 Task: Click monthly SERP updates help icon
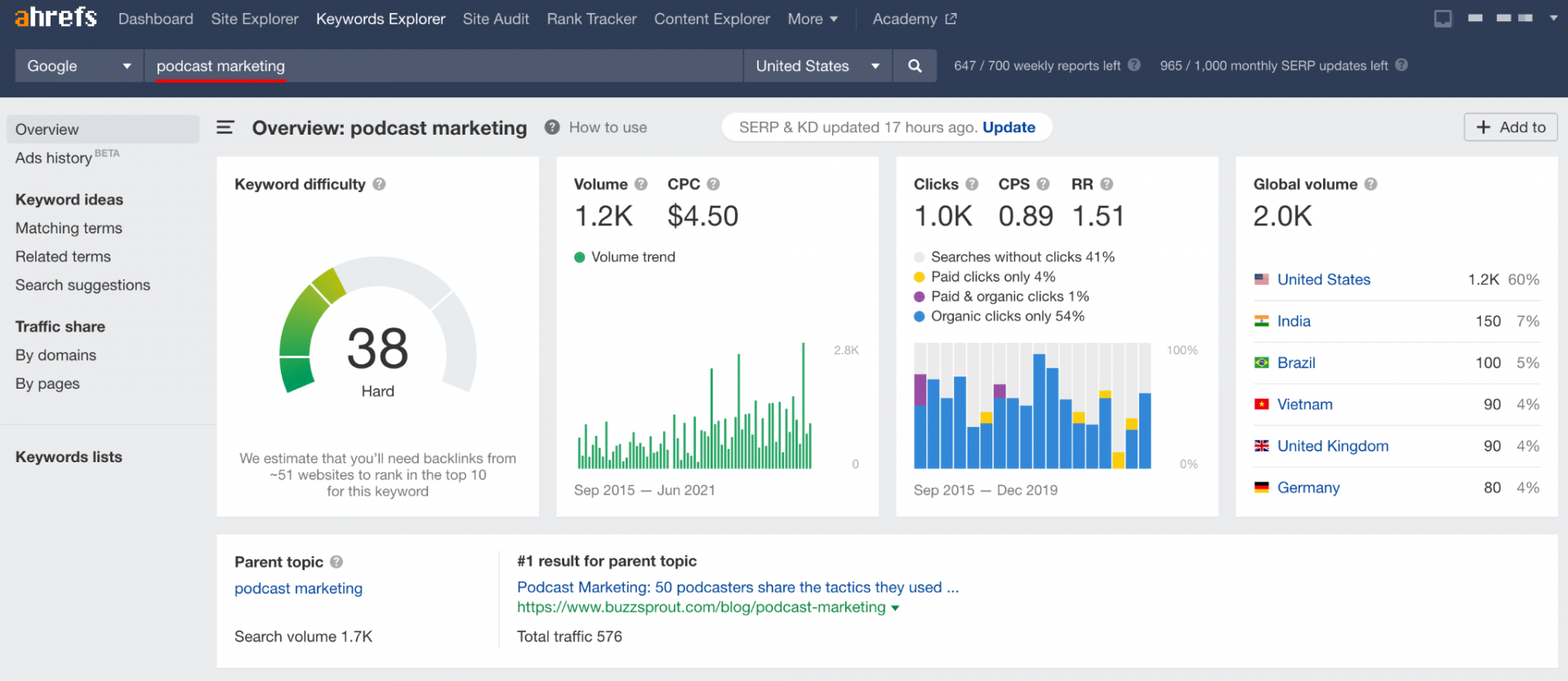(x=1401, y=65)
